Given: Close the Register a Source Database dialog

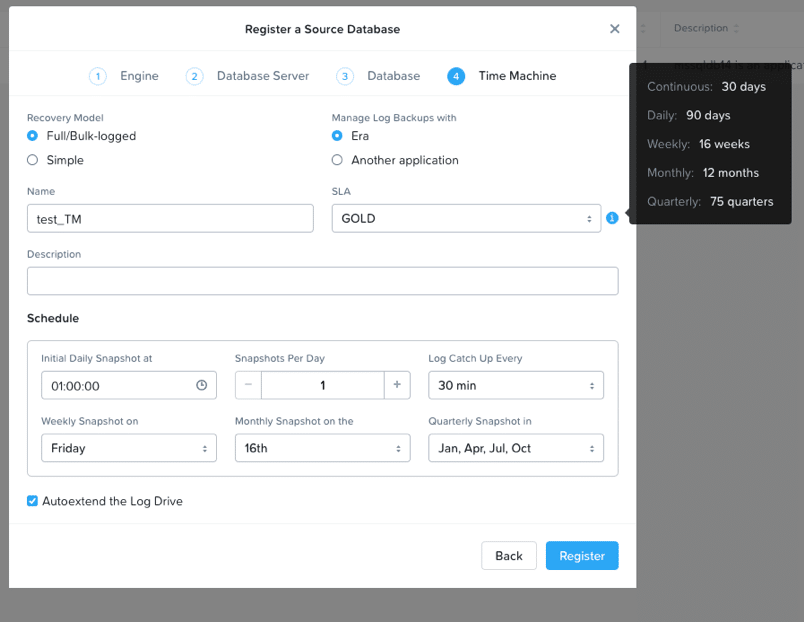Looking at the screenshot, I should 615,29.
